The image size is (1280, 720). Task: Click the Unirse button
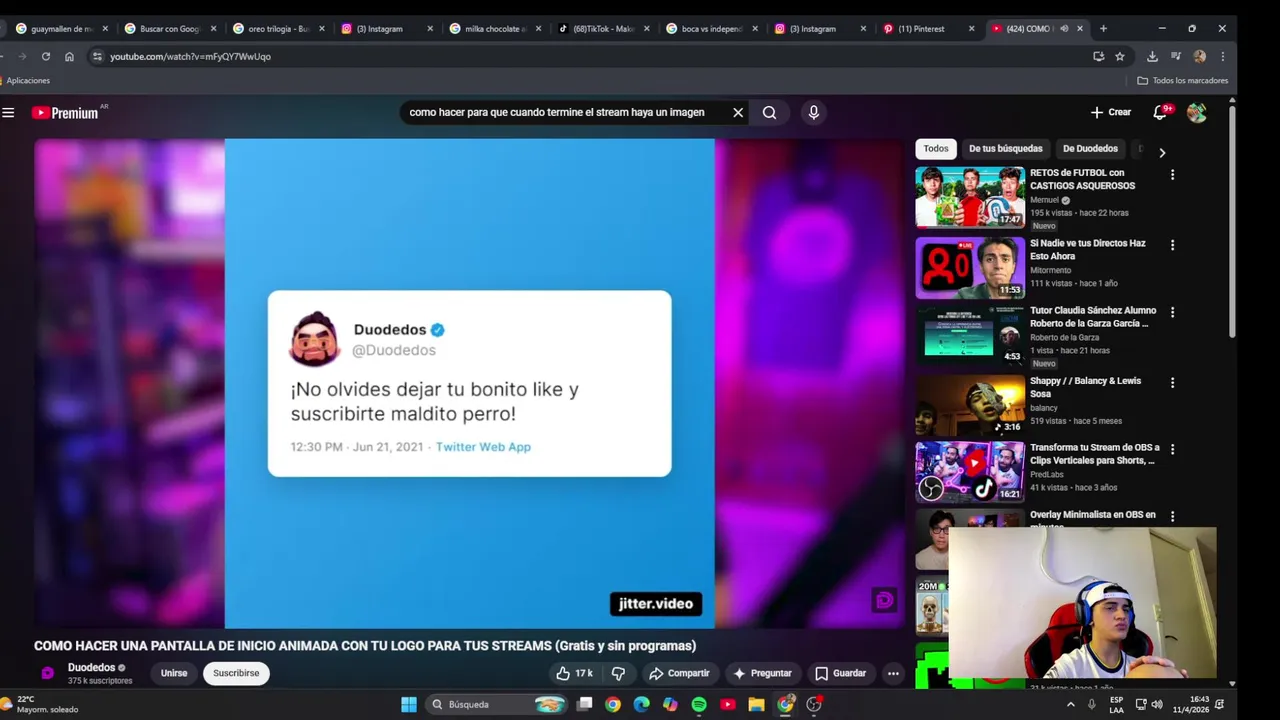174,673
